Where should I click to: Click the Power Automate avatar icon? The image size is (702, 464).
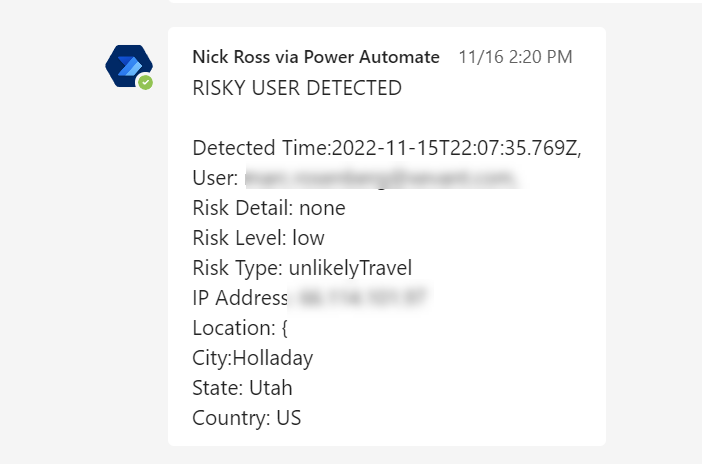pyautogui.click(x=128, y=66)
